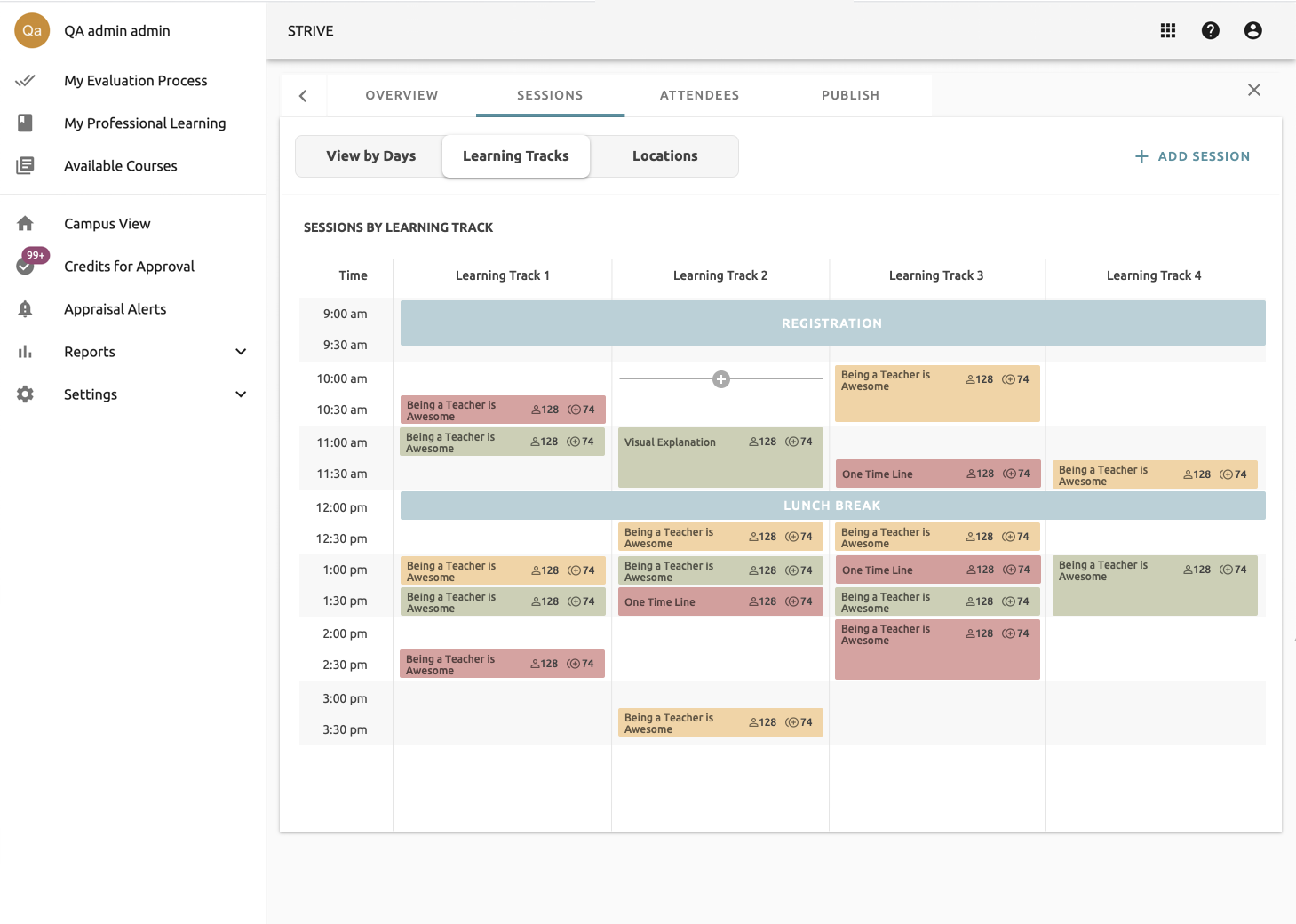Screen dimensions: 1296x924
Task: Click the back chevron beside Overview
Action: tap(303, 96)
